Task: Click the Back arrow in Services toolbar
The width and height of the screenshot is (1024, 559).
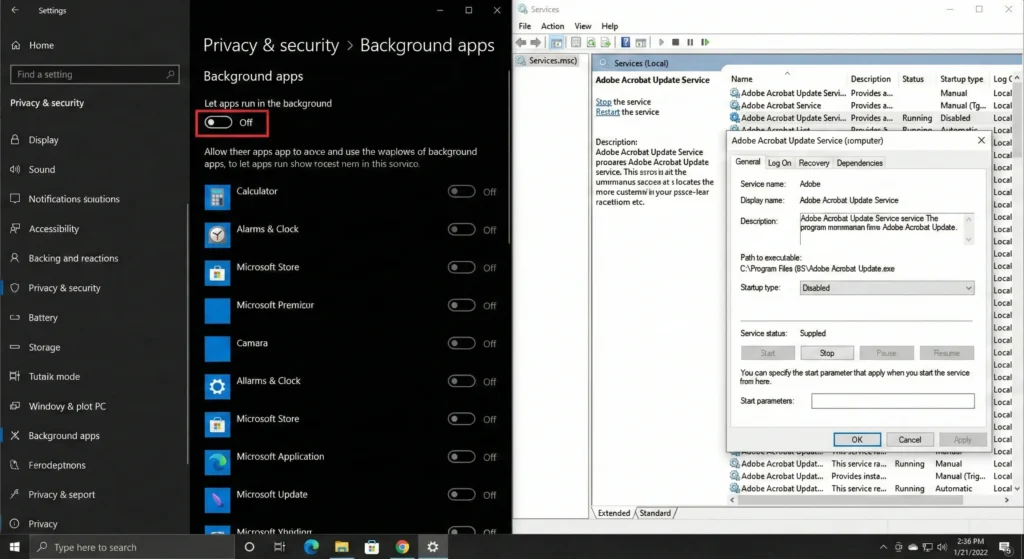Action: pyautogui.click(x=521, y=43)
